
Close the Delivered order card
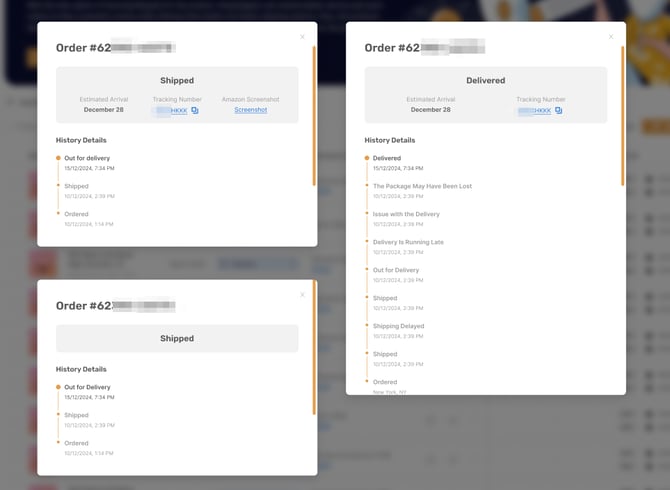tap(611, 37)
